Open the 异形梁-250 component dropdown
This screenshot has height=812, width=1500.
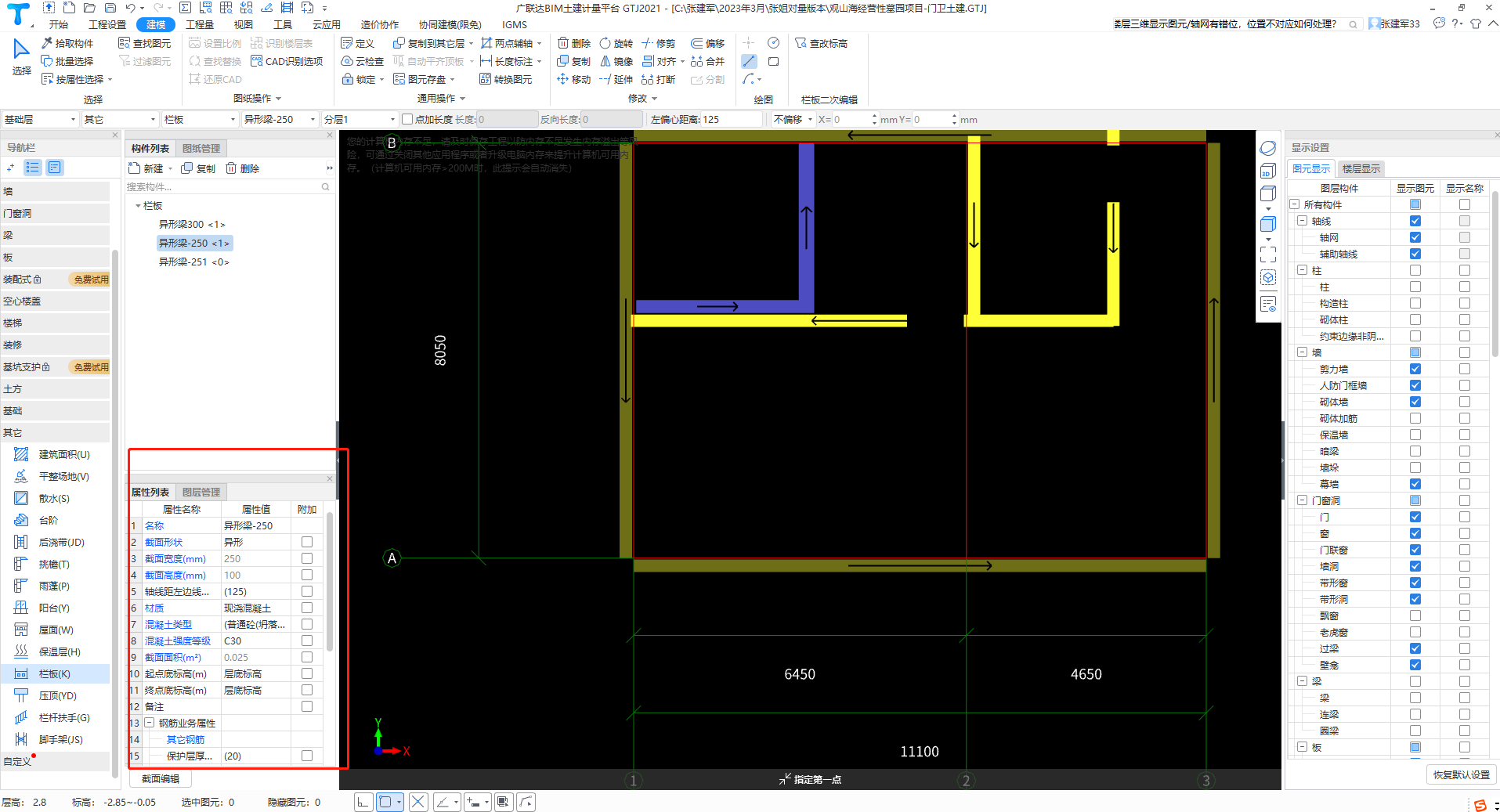pyautogui.click(x=280, y=119)
